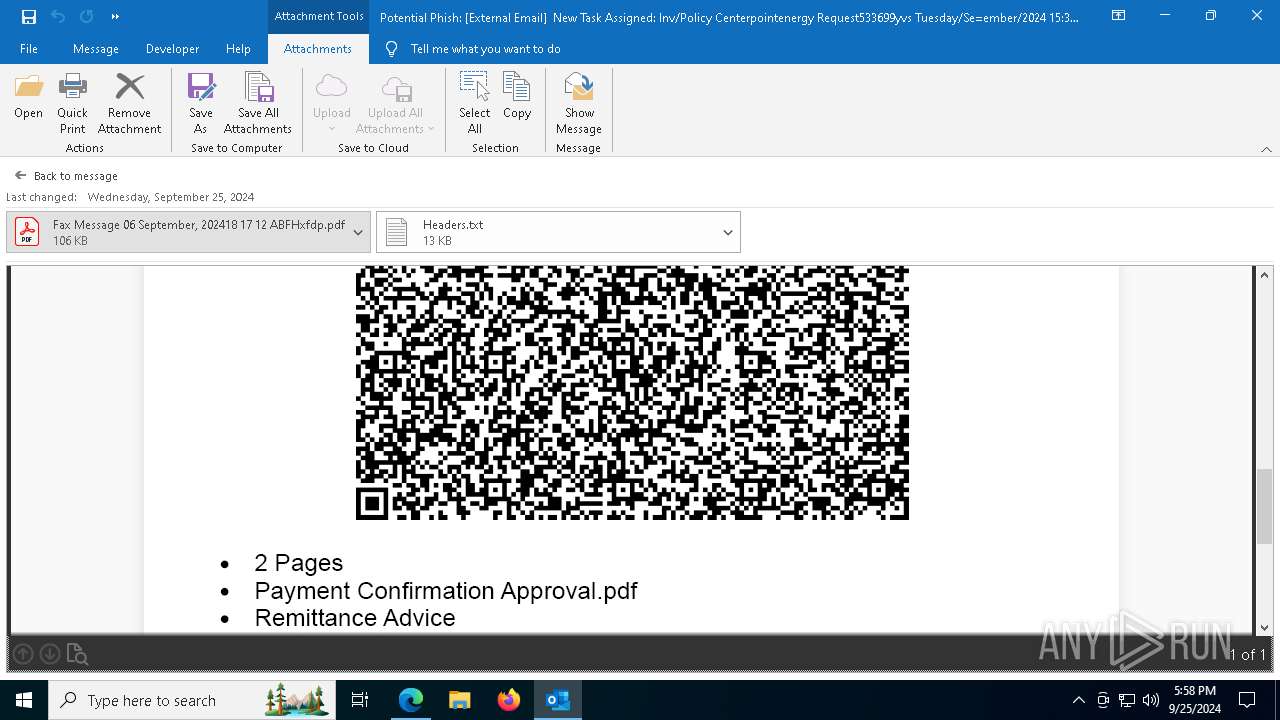The width and height of the screenshot is (1280, 720).
Task: Click 'Remittance Advice' bullet text
Action: 355,618
